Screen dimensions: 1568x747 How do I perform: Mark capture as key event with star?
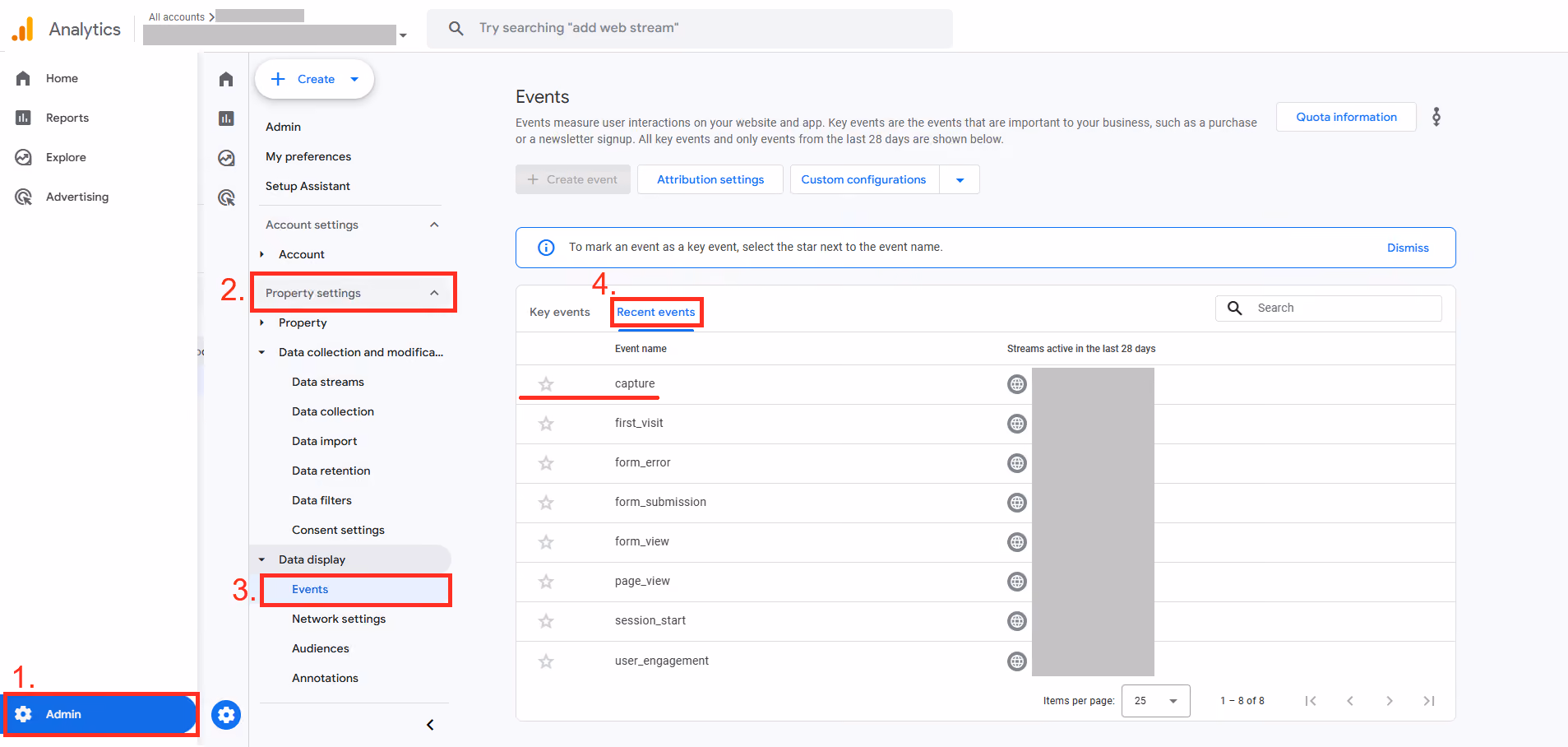click(x=546, y=384)
